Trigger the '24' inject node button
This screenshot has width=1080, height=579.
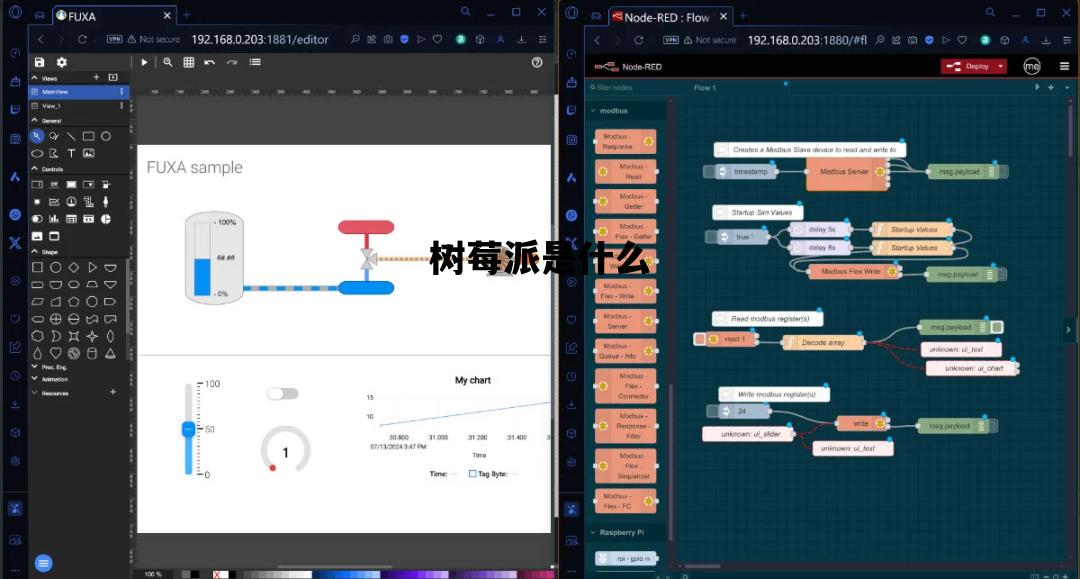point(713,411)
